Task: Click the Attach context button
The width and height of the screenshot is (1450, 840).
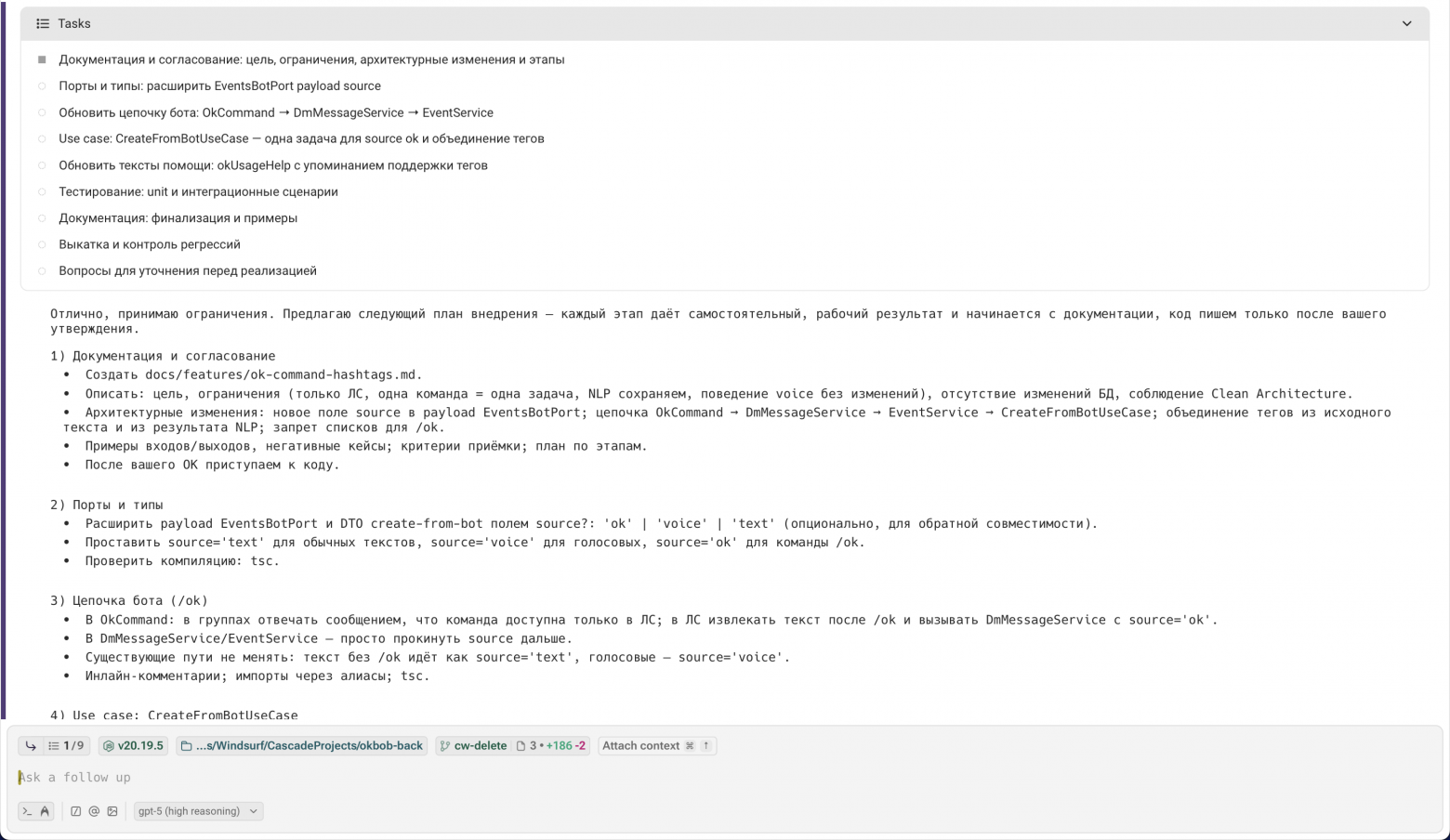Action: pos(656,745)
